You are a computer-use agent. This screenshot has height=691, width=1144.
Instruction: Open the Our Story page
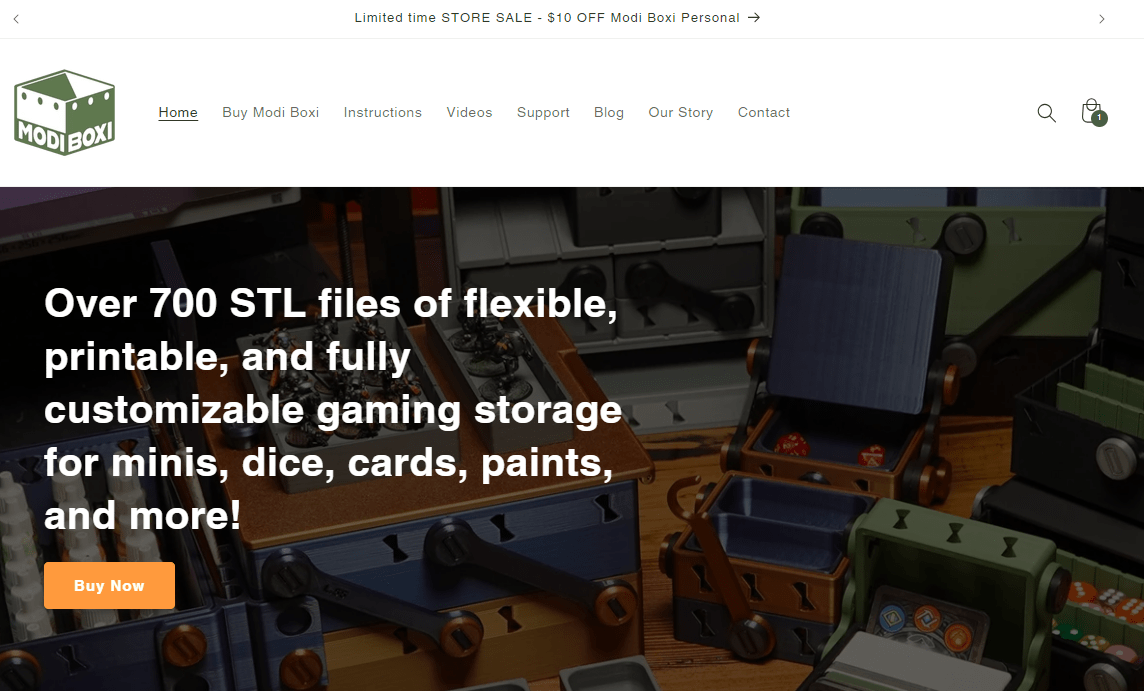(x=681, y=112)
